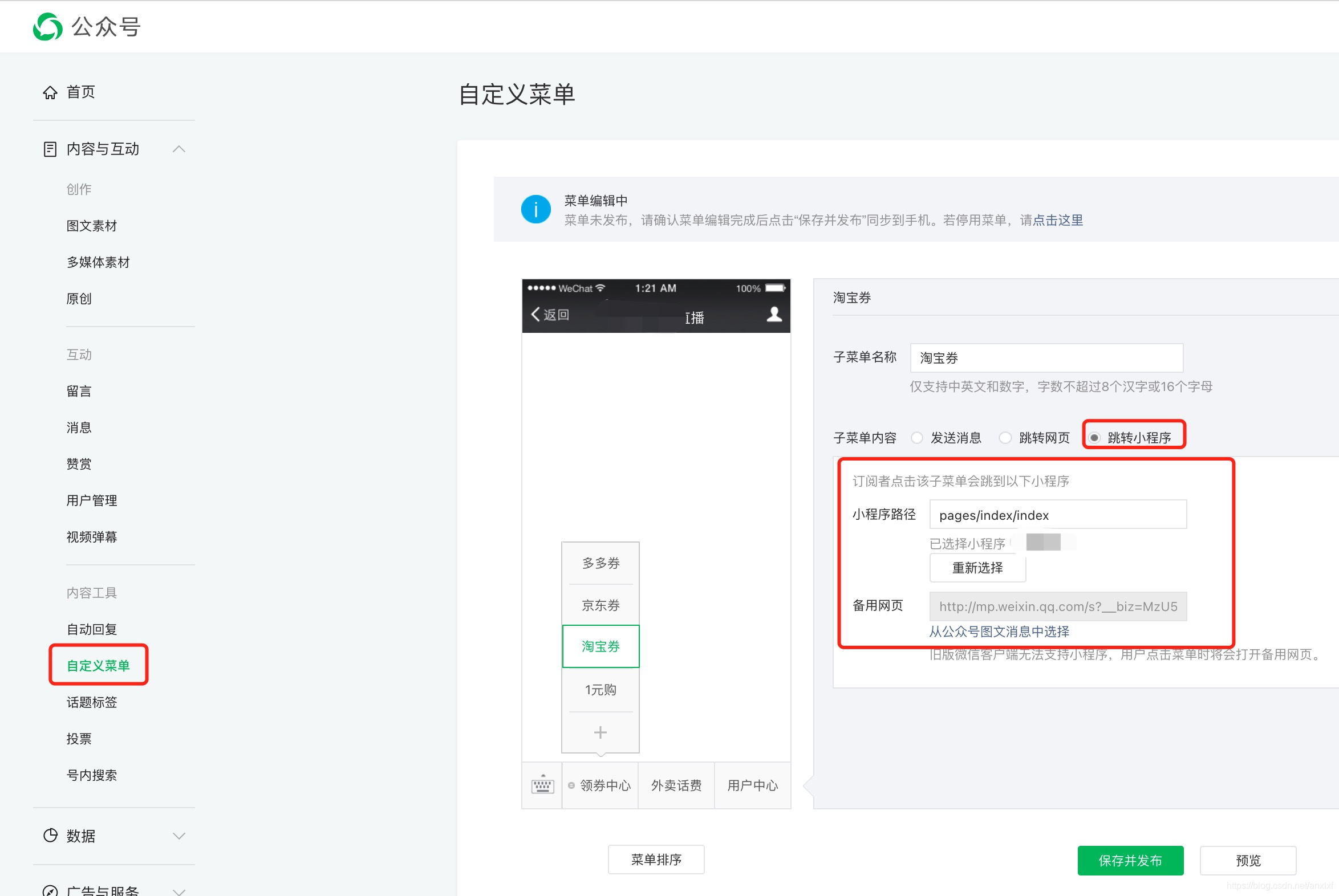Select the 发送消息 radio option
Image resolution: width=1339 pixels, height=896 pixels.
tap(917, 438)
